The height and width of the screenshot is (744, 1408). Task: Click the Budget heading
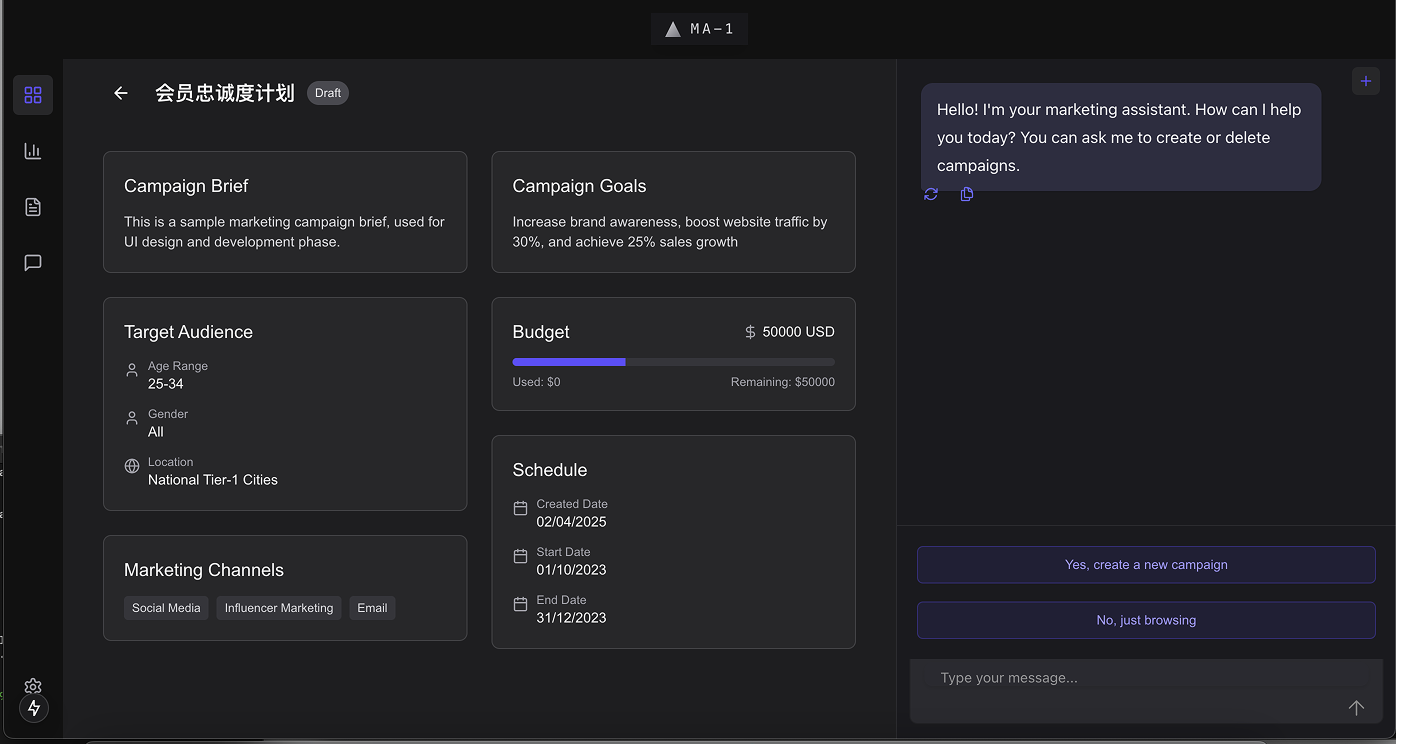coord(541,332)
